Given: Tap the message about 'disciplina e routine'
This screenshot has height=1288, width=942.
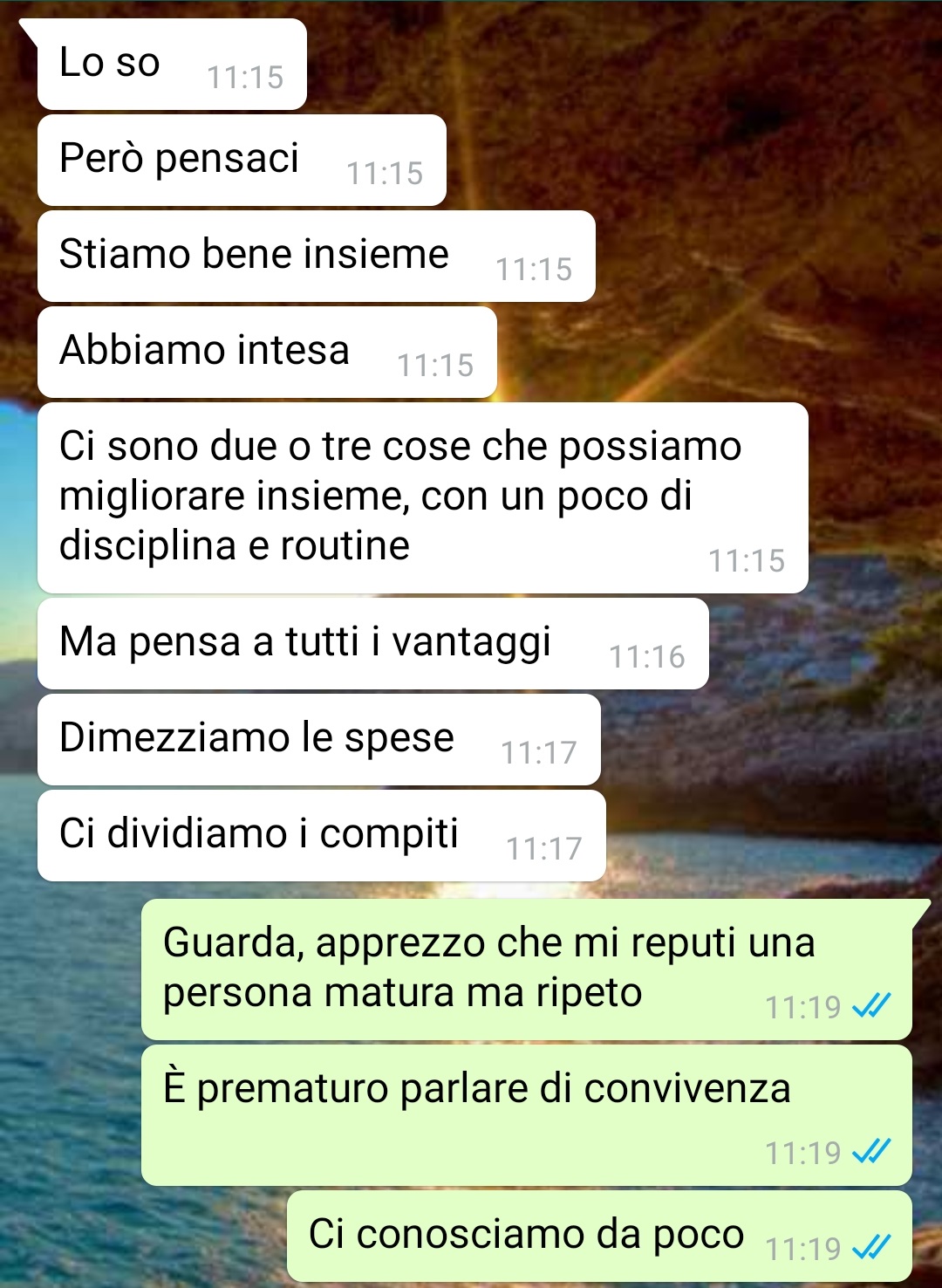Looking at the screenshot, I should 423,497.
